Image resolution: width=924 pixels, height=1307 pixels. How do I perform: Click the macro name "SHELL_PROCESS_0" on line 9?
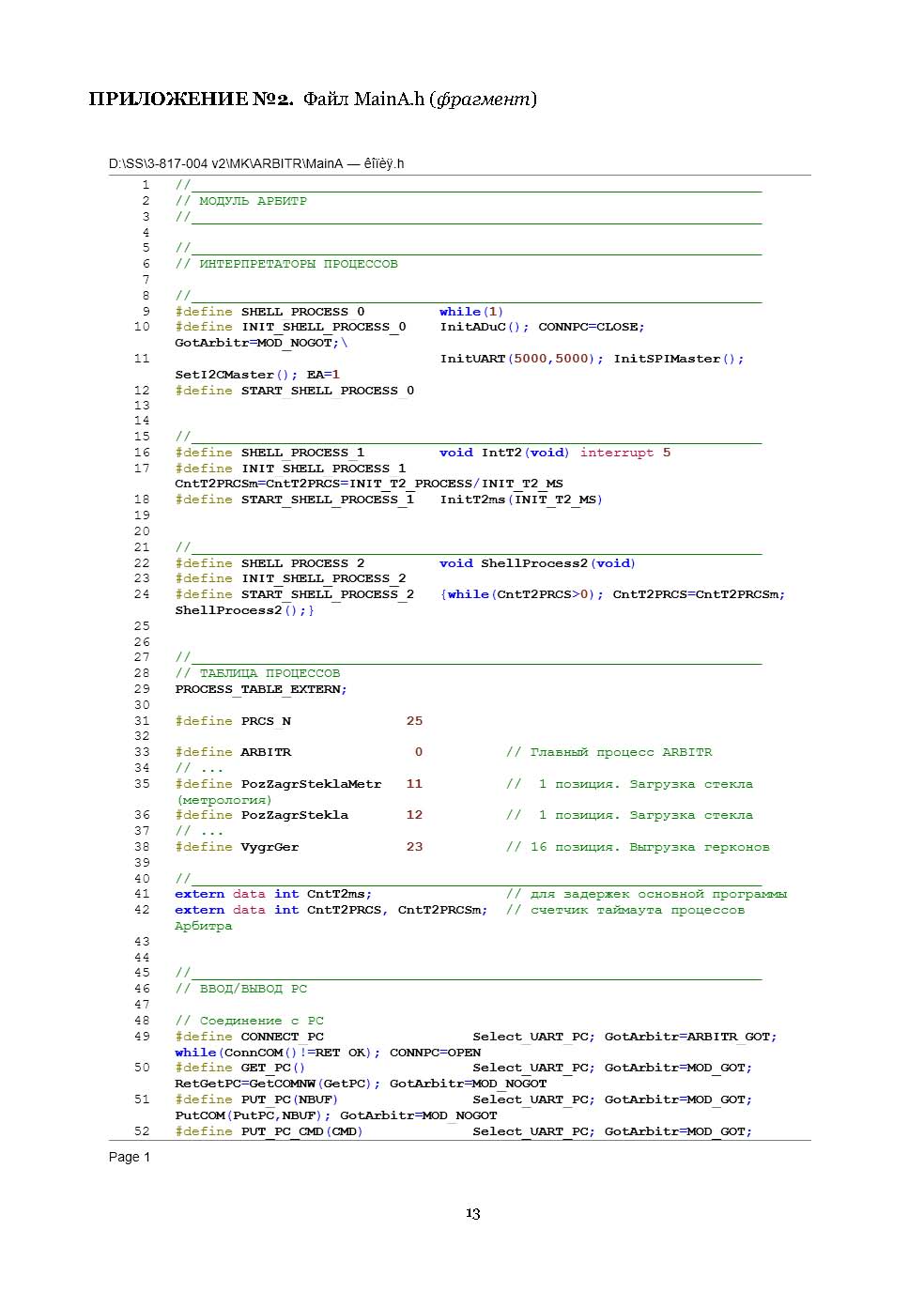click(x=302, y=312)
